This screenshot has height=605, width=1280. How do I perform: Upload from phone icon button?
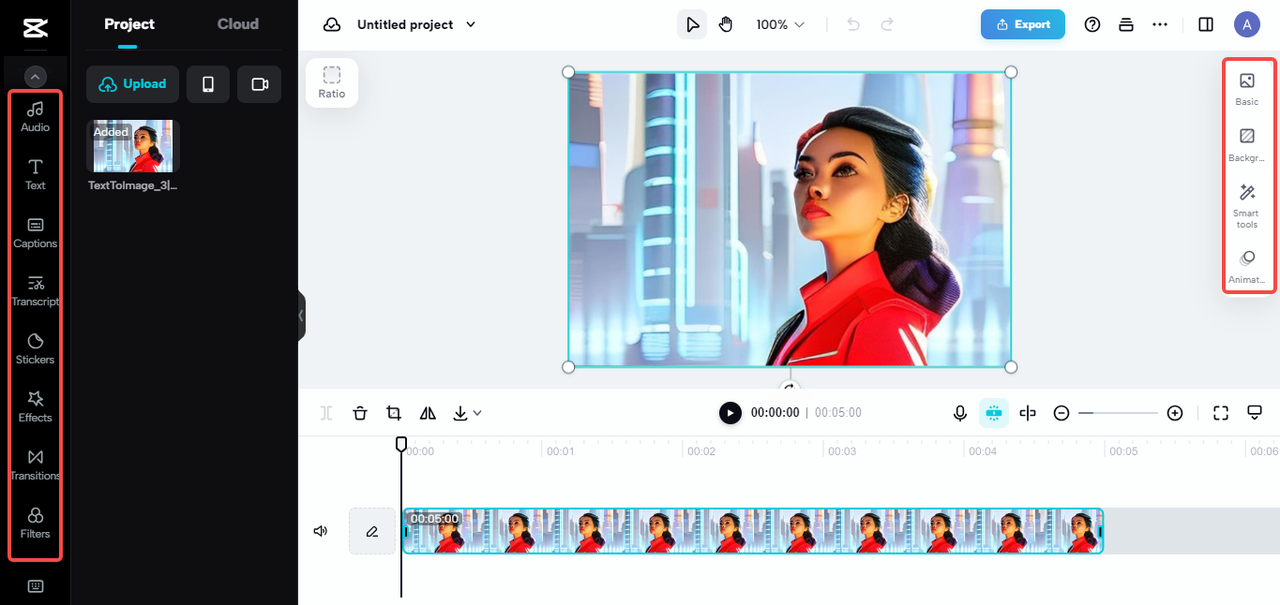coord(208,84)
